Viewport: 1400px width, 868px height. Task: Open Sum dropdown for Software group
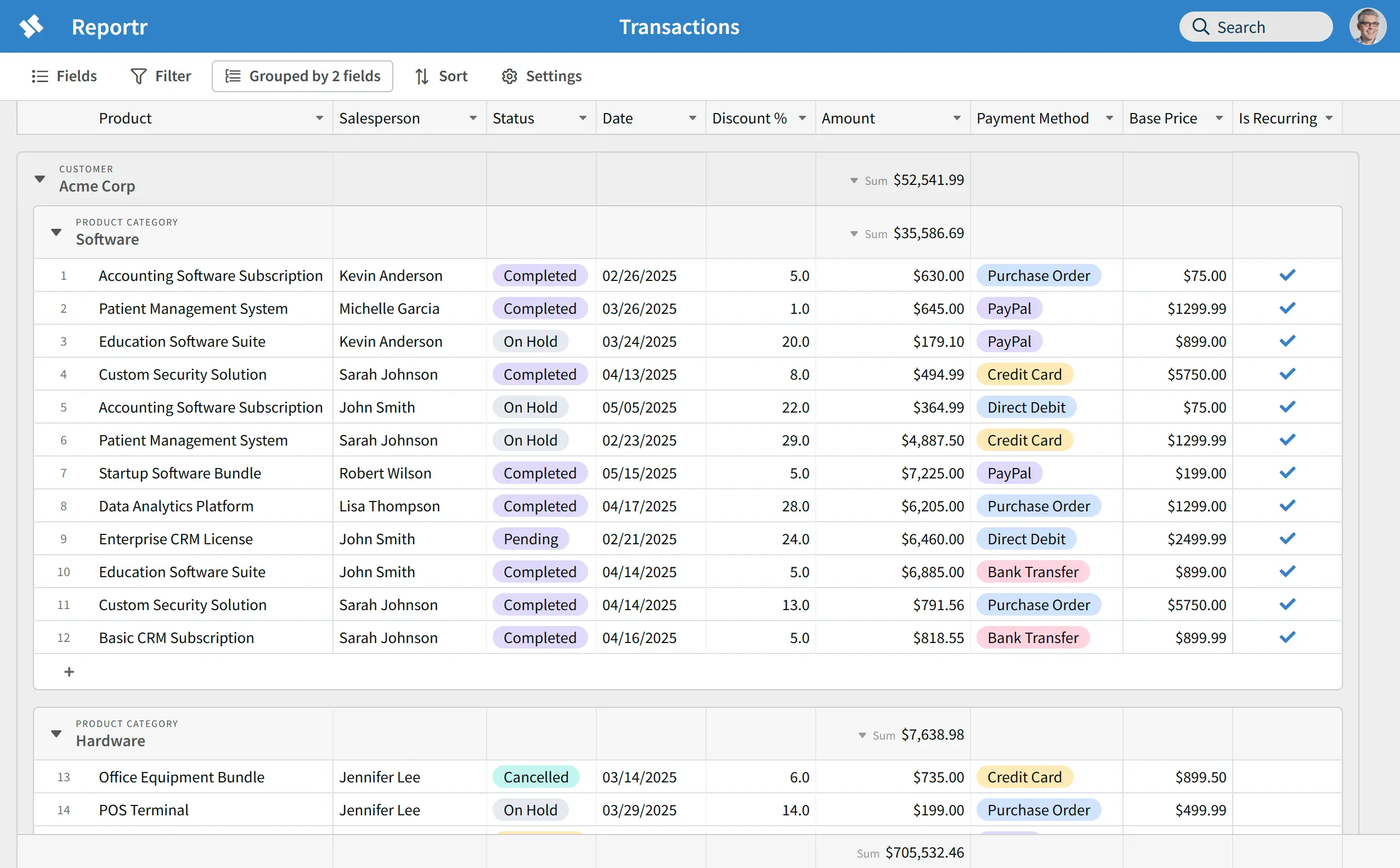tap(854, 234)
